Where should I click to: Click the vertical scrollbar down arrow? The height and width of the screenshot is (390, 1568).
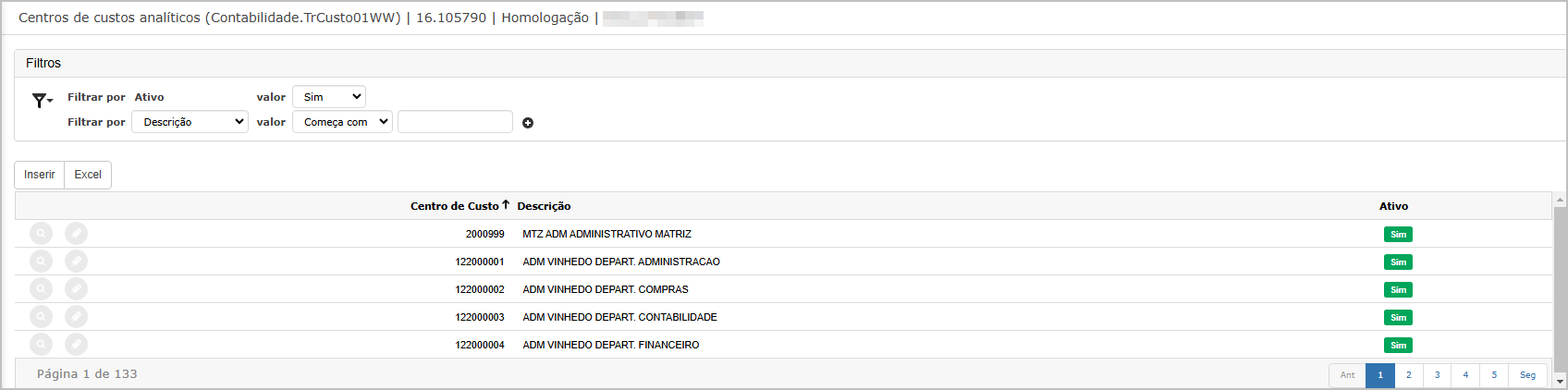(1560, 381)
